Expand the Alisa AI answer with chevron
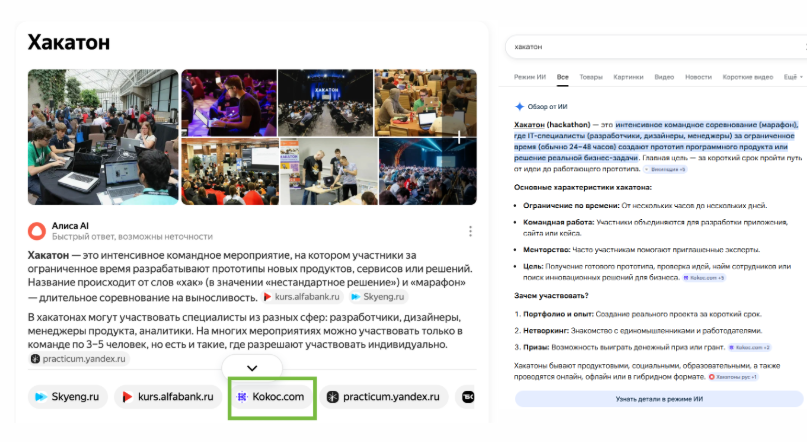The image size is (807, 442). (x=252, y=368)
